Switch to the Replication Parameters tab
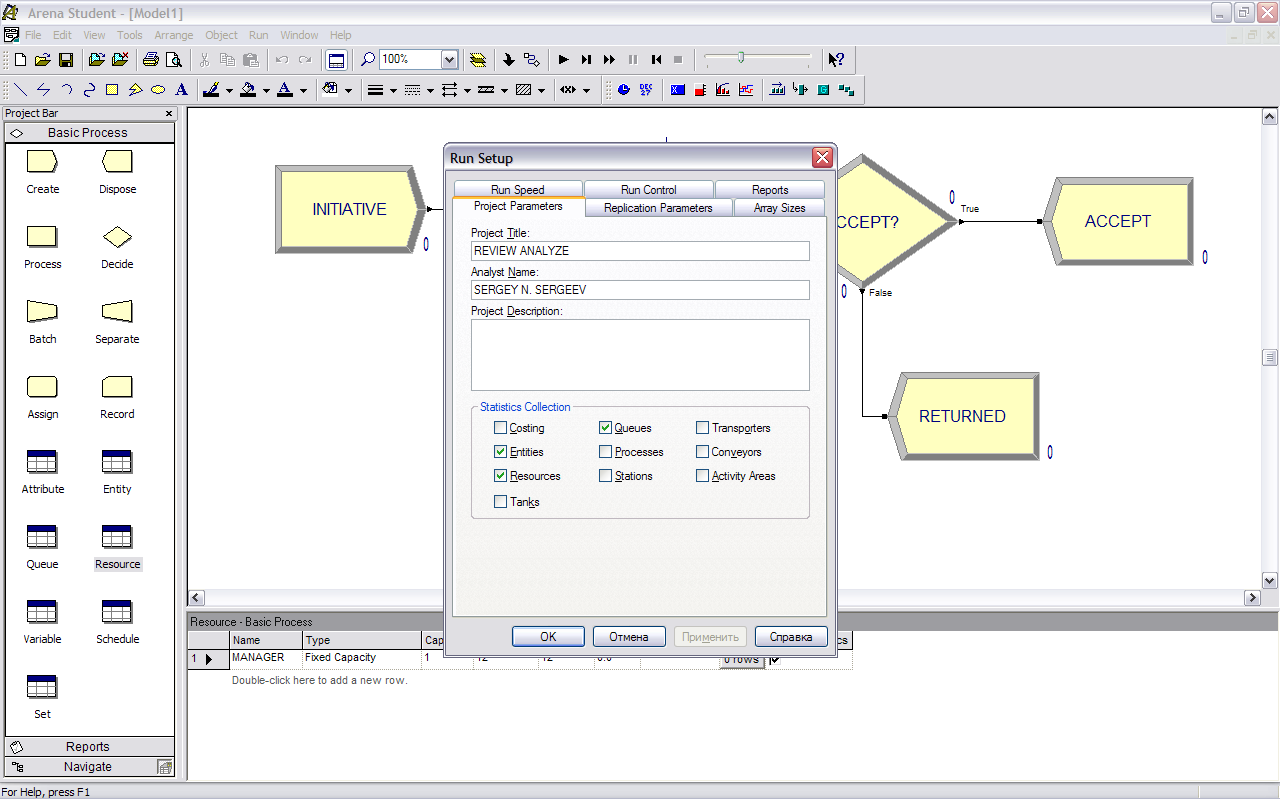This screenshot has height=800, width=1280. click(x=658, y=208)
